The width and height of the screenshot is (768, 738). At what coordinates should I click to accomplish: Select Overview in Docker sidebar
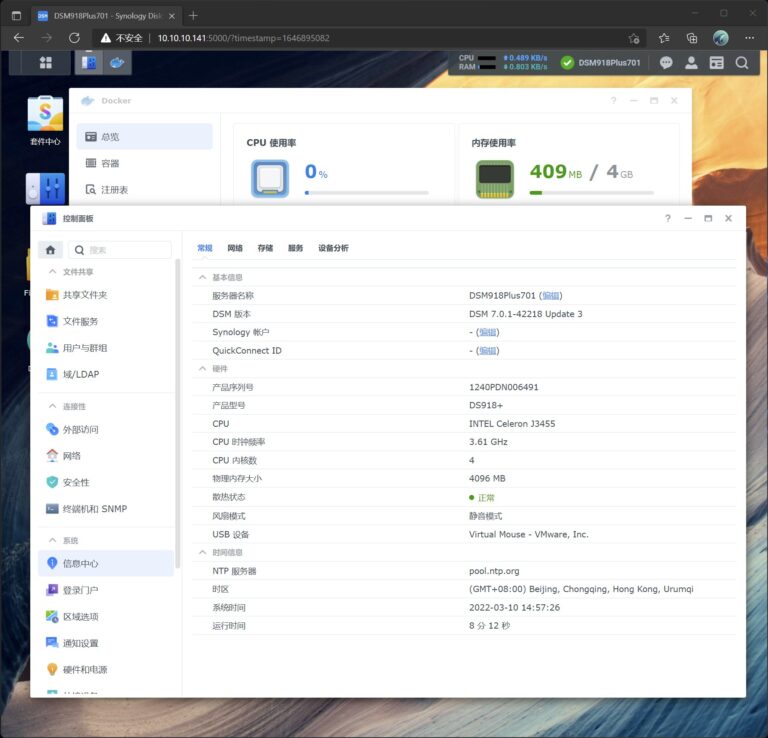tap(144, 137)
